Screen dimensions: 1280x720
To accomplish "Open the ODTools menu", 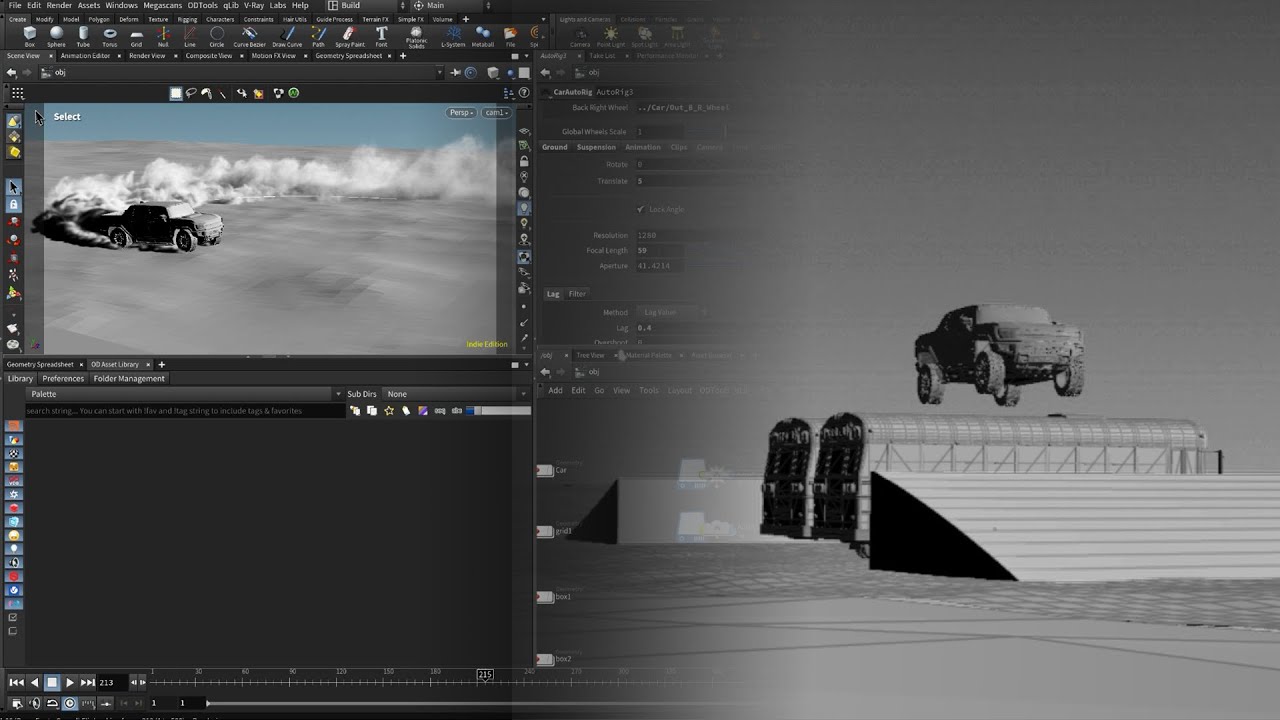I will point(202,5).
